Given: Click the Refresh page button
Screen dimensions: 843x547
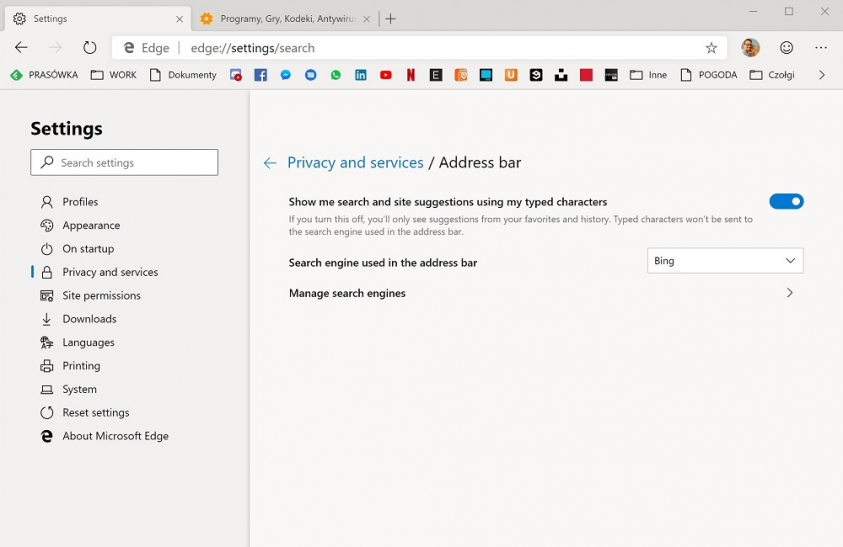Looking at the screenshot, I should [90, 48].
